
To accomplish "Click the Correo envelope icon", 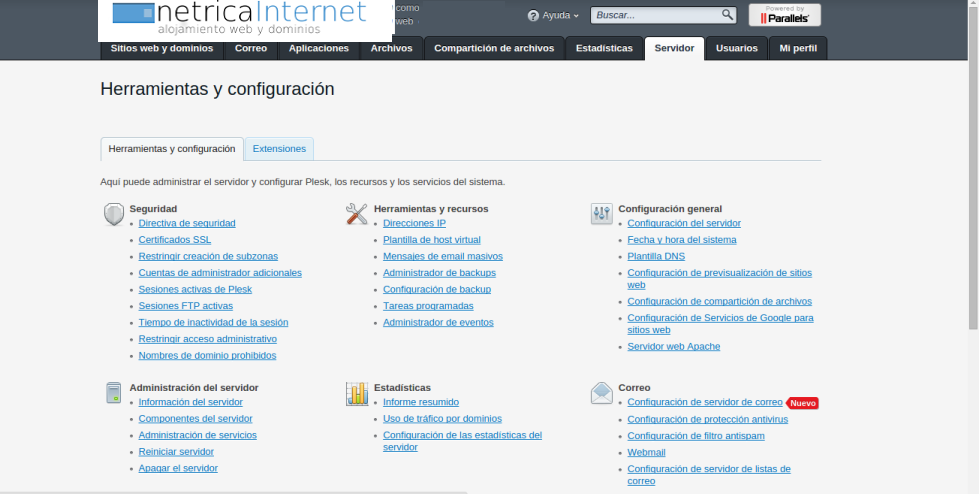I will 601,393.
